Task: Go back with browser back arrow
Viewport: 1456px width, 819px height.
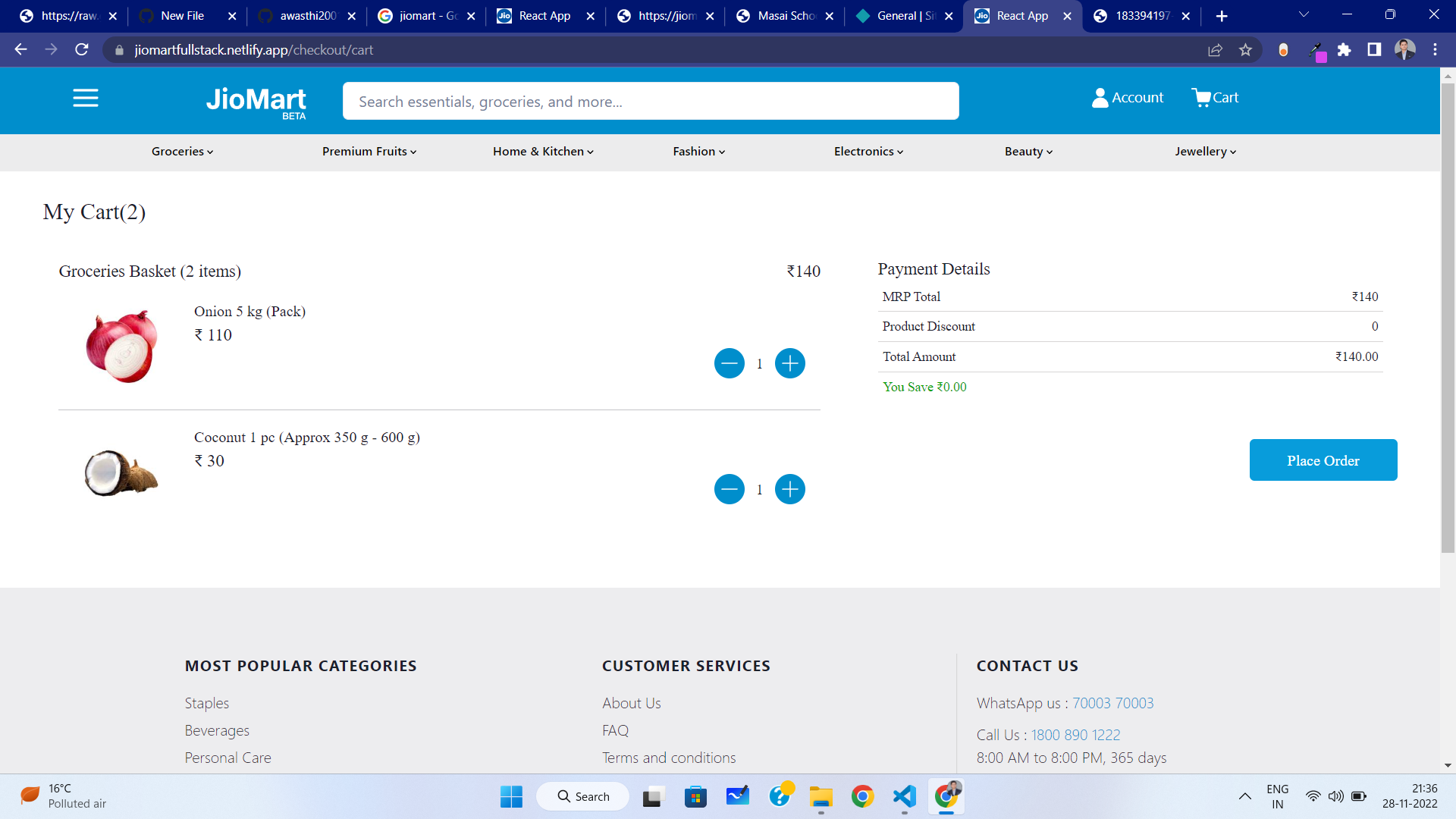Action: [20, 49]
